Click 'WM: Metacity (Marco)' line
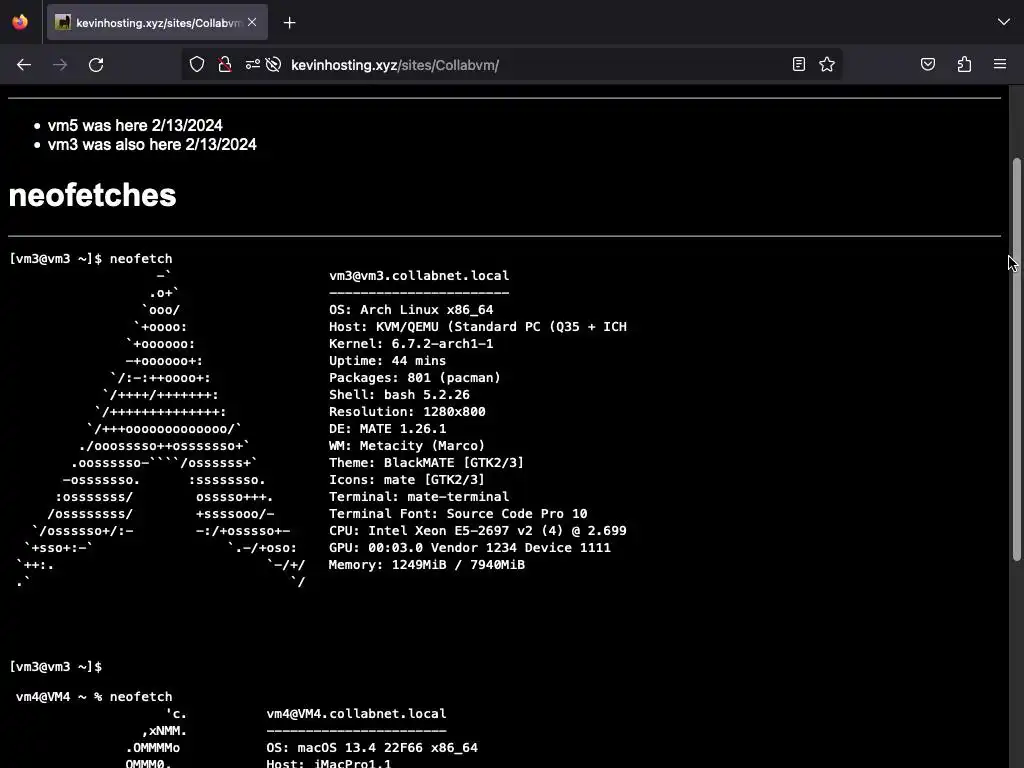The image size is (1024, 768). [407, 445]
